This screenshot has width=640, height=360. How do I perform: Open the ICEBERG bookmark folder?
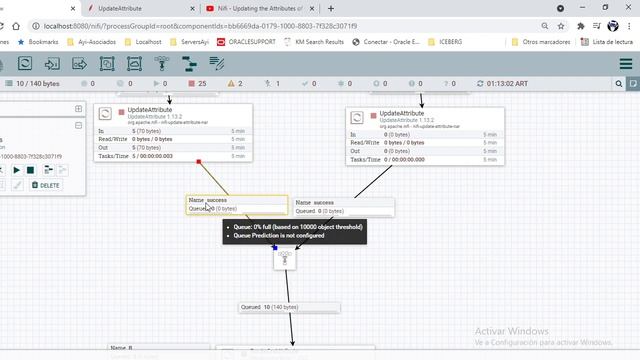point(445,42)
